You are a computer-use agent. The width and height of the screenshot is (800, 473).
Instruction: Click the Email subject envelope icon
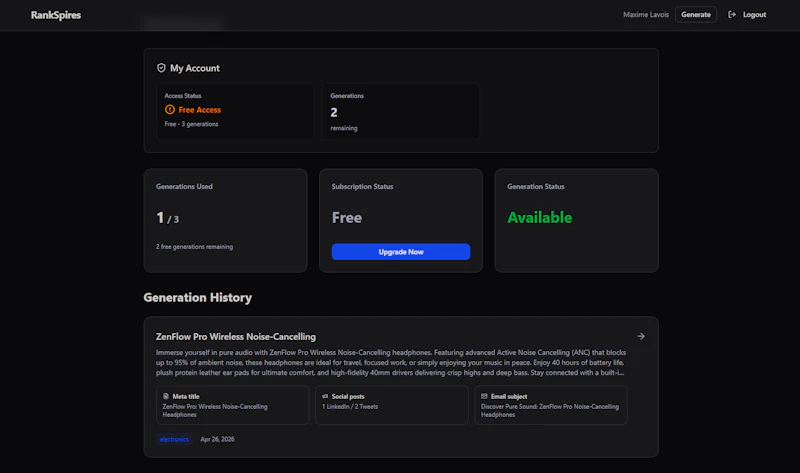coord(484,396)
